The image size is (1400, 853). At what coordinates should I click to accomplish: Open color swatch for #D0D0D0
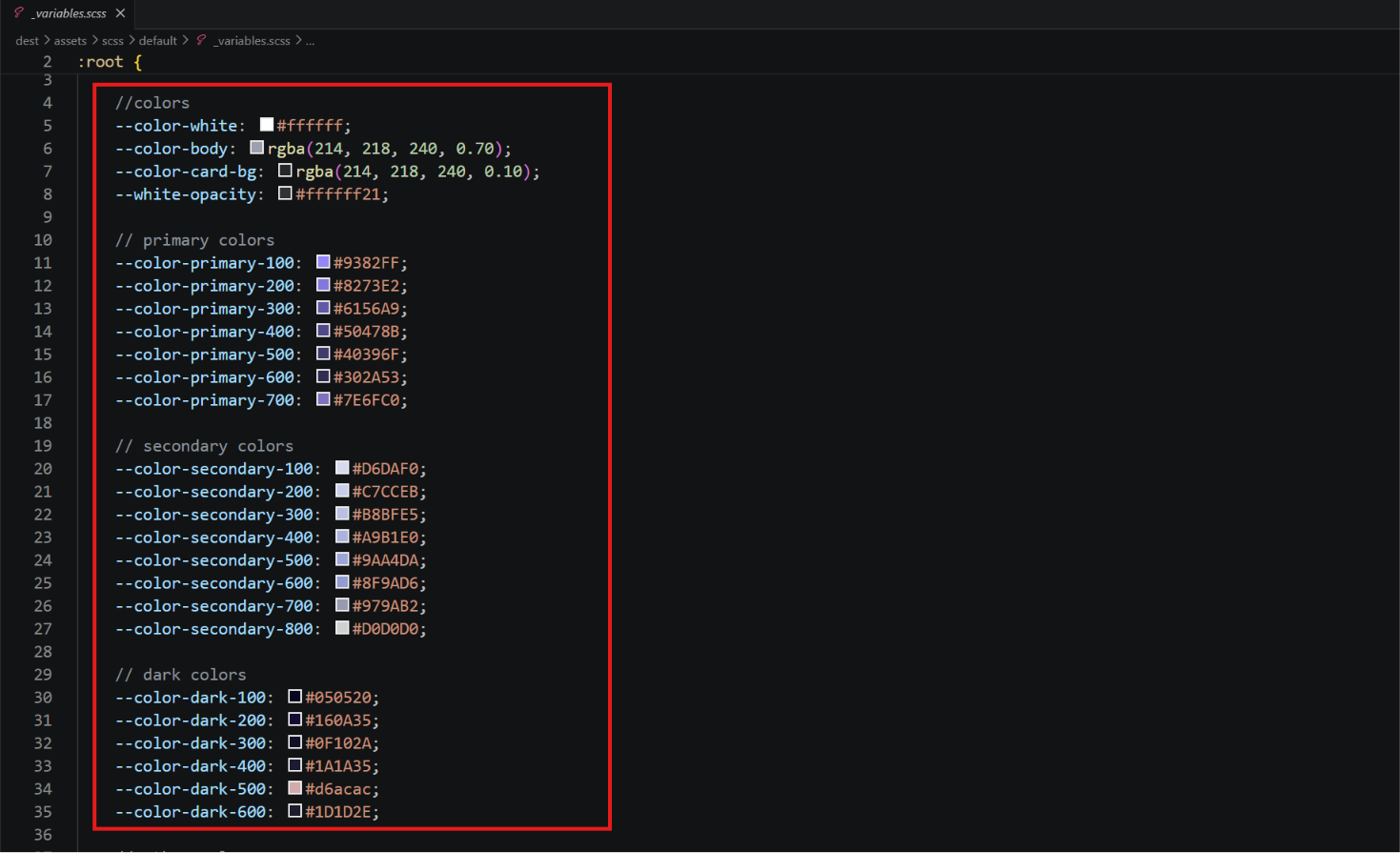pos(342,628)
